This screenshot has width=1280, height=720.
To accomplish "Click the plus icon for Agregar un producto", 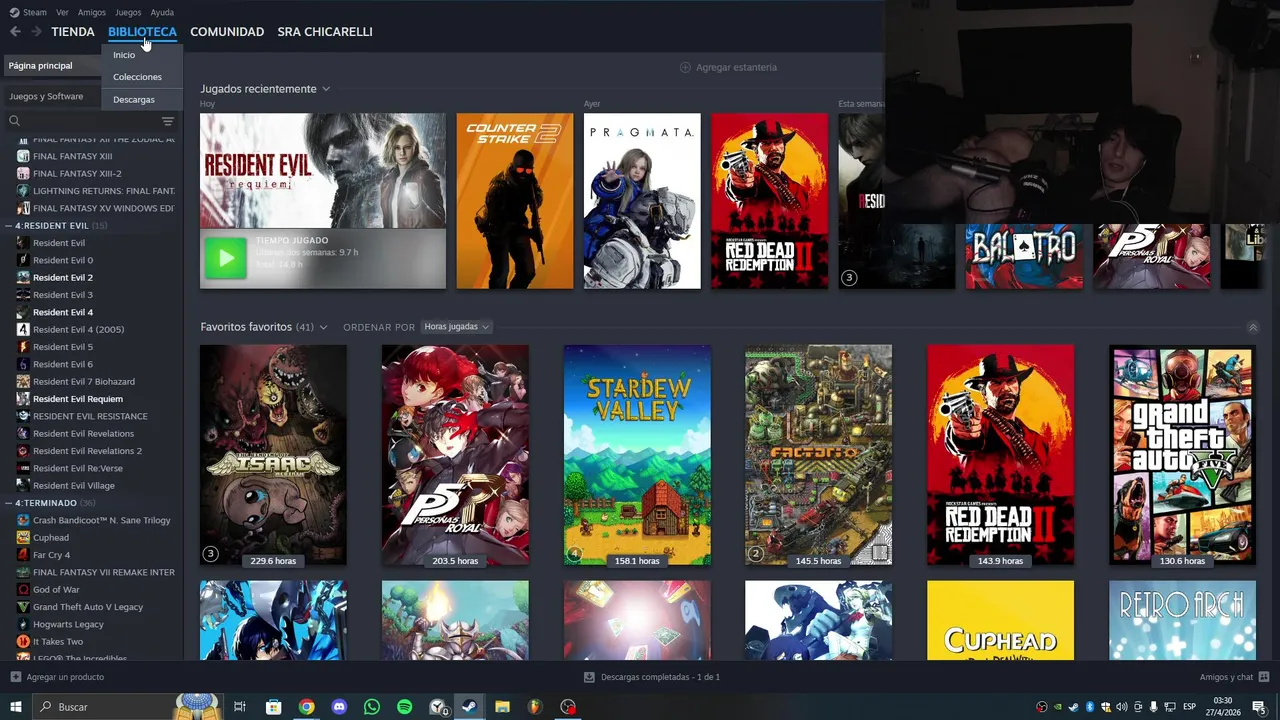I will click(x=15, y=677).
